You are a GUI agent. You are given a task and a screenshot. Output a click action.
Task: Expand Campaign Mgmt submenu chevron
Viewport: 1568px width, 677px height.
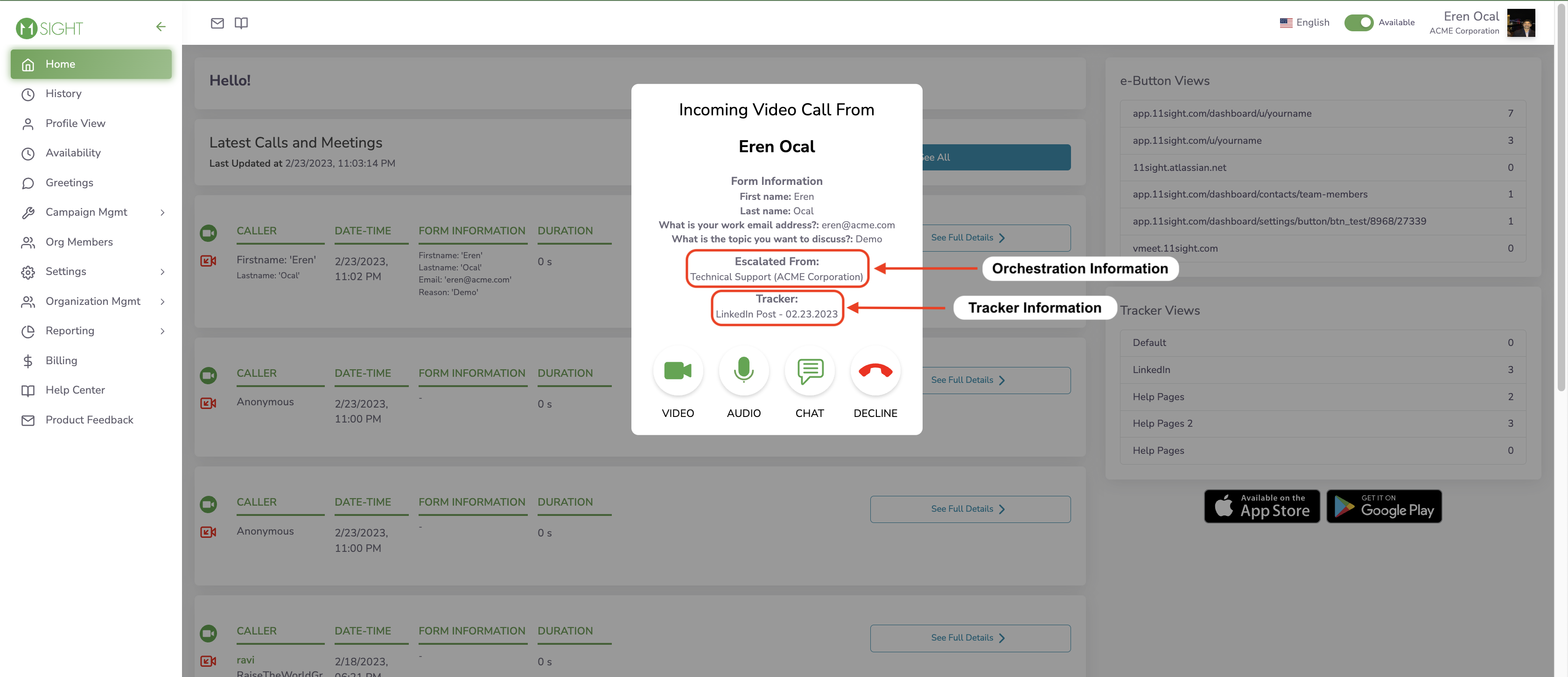point(162,212)
